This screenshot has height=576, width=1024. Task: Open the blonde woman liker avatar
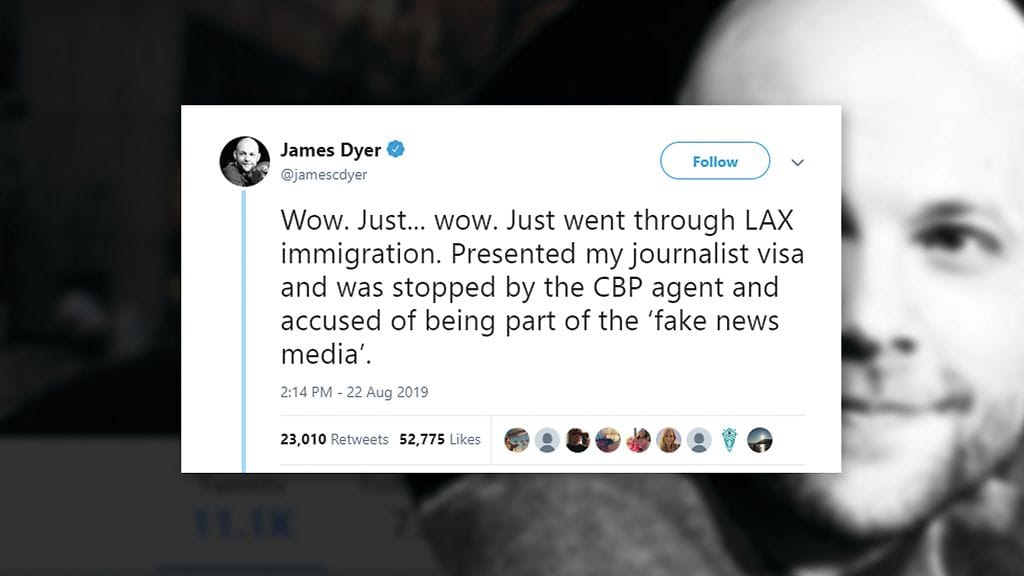click(669, 440)
